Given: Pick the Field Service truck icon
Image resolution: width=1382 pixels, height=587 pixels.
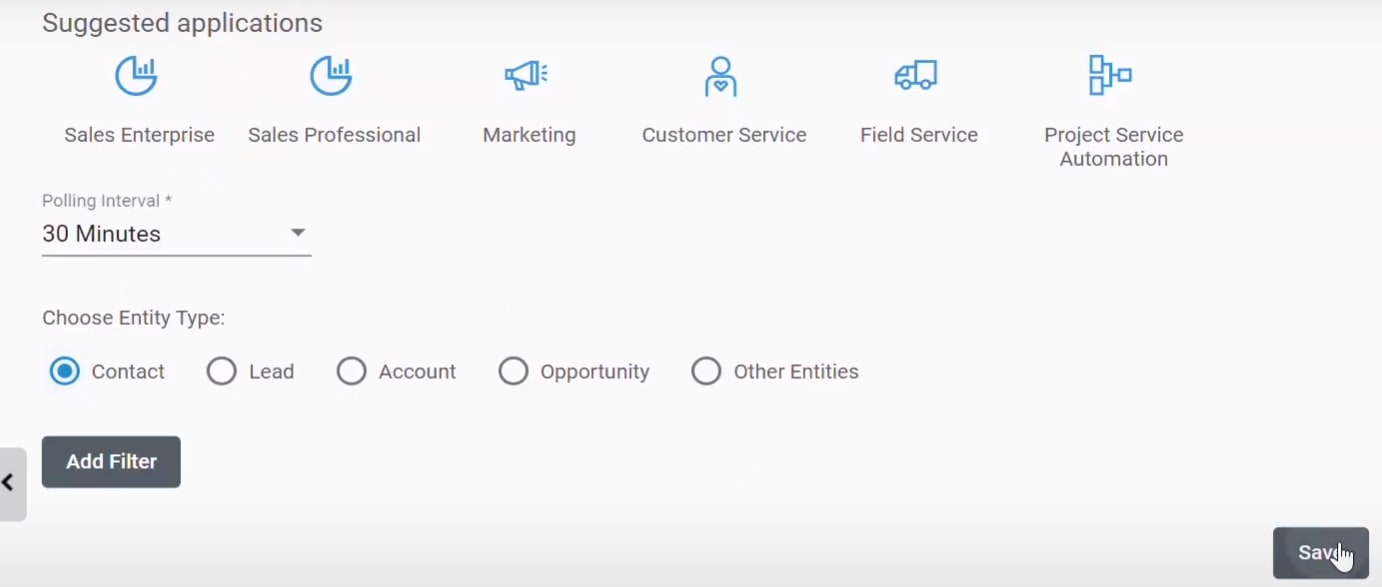Looking at the screenshot, I should point(916,75).
